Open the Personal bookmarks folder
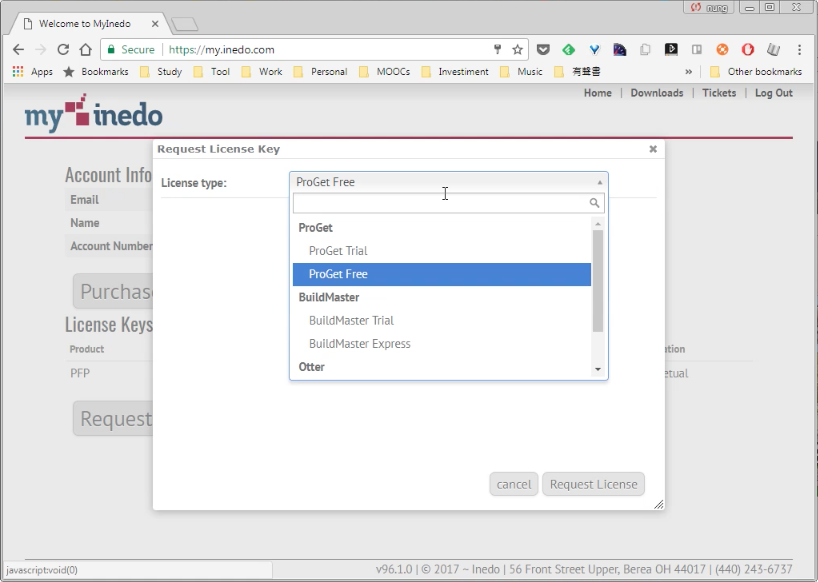The width and height of the screenshot is (818, 582). click(x=320, y=71)
